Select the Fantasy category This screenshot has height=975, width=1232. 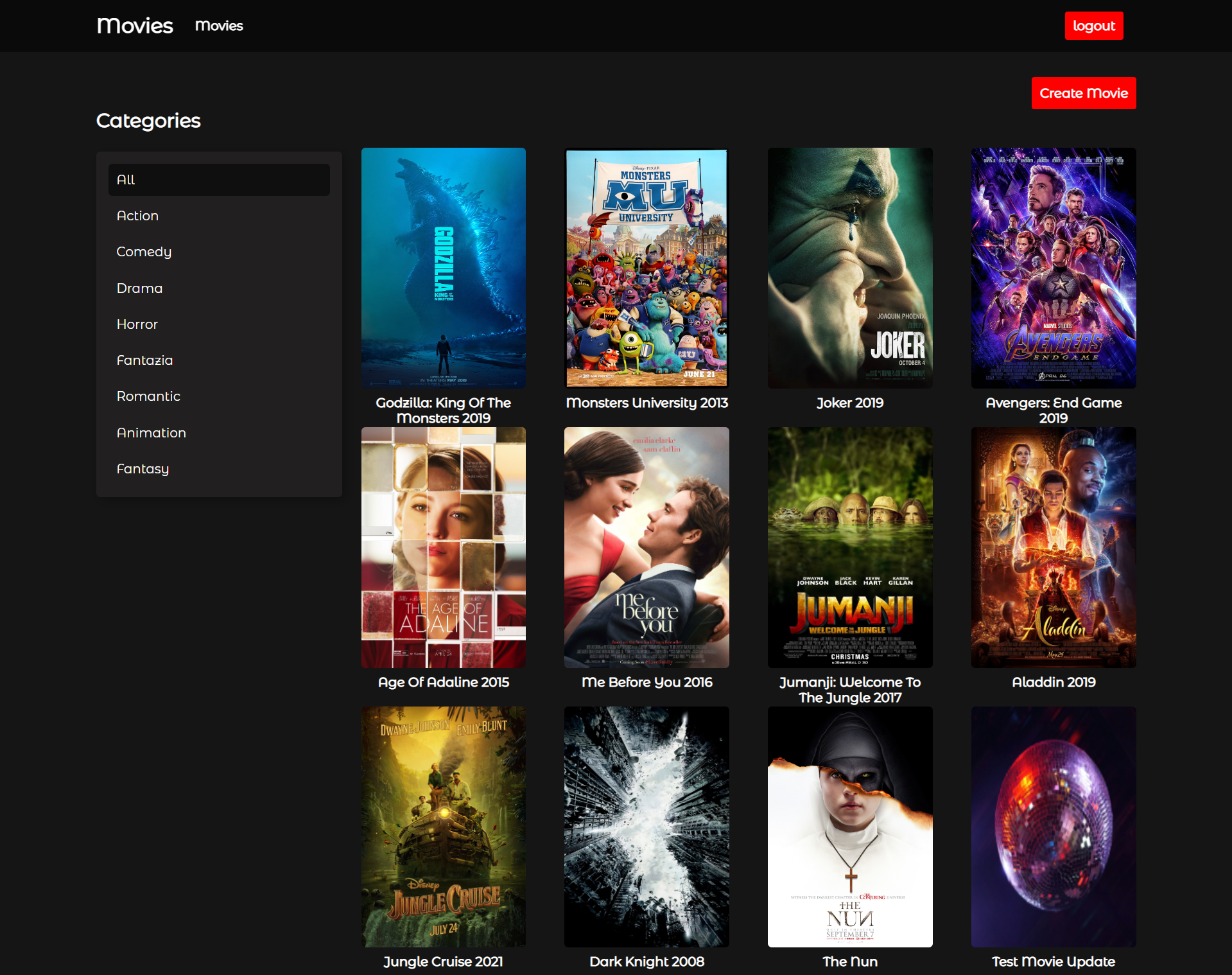(219, 469)
